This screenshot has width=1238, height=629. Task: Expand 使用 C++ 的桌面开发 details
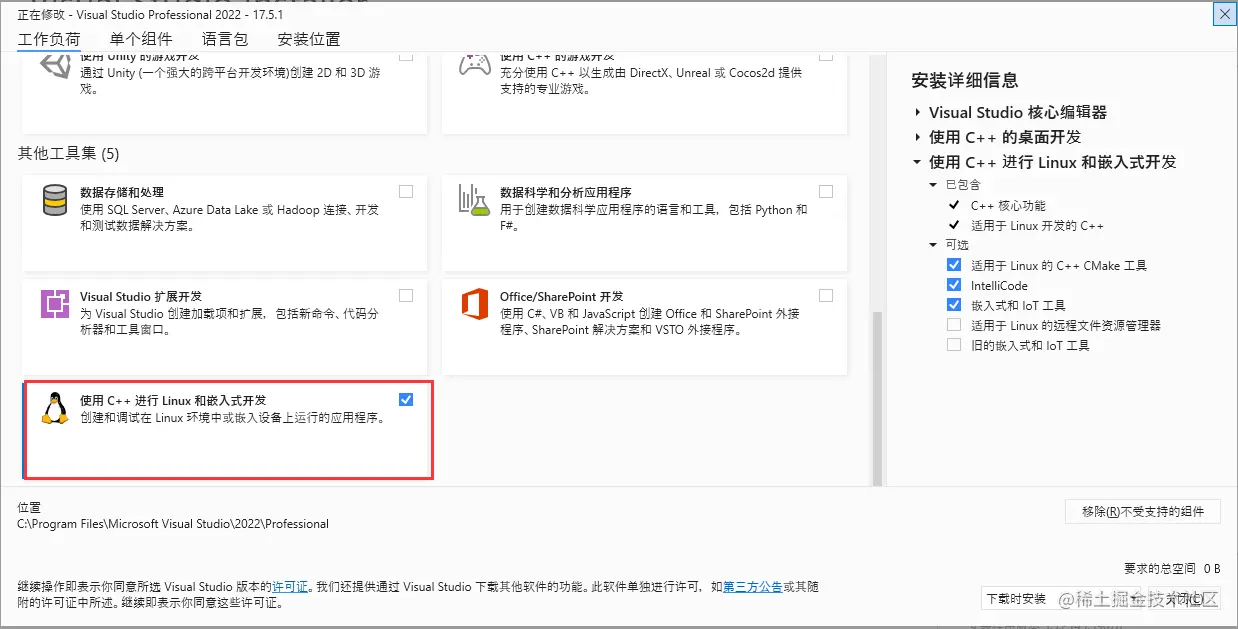click(x=917, y=137)
